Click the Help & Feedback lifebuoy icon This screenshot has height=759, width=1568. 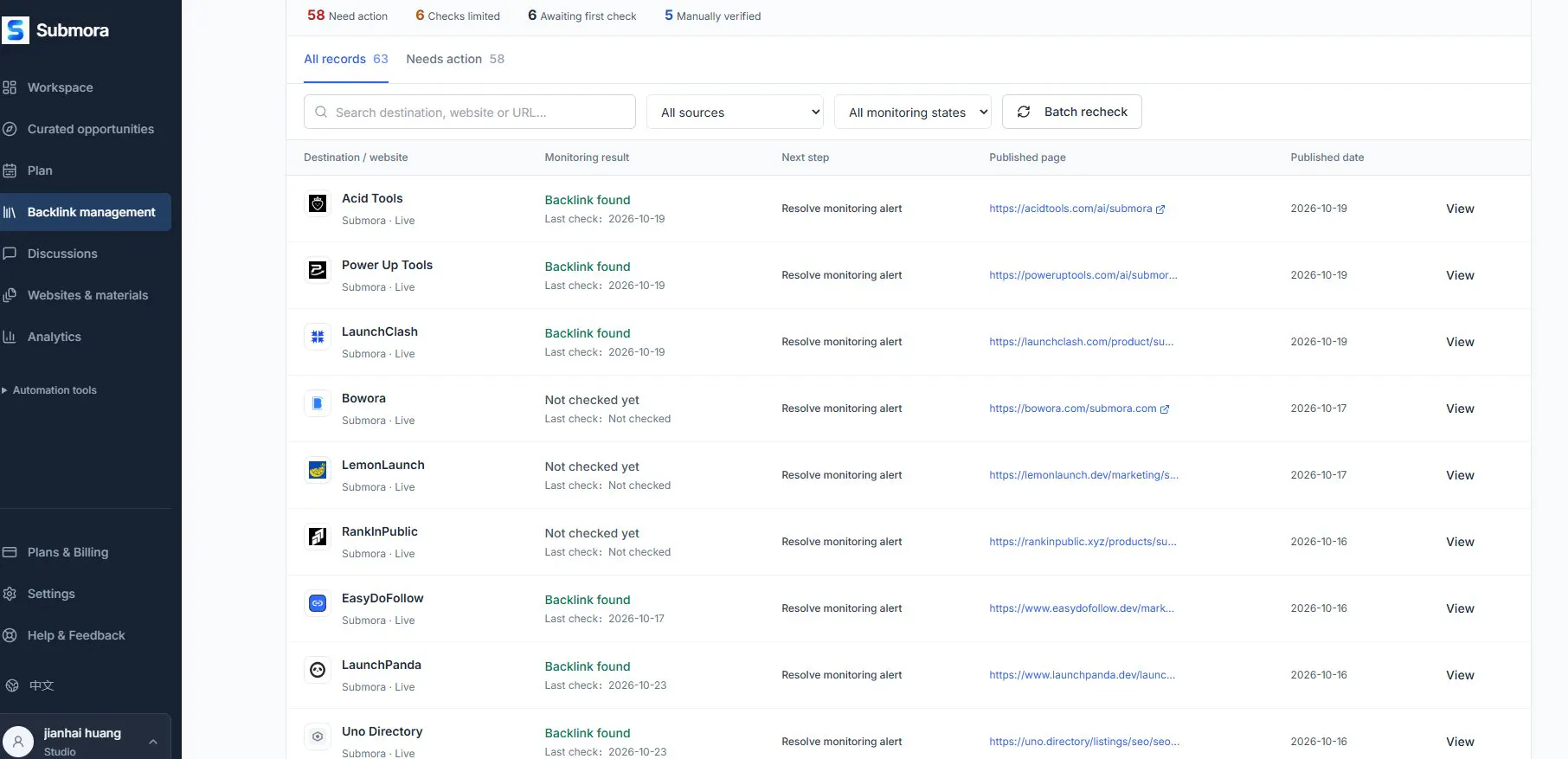click(10, 635)
